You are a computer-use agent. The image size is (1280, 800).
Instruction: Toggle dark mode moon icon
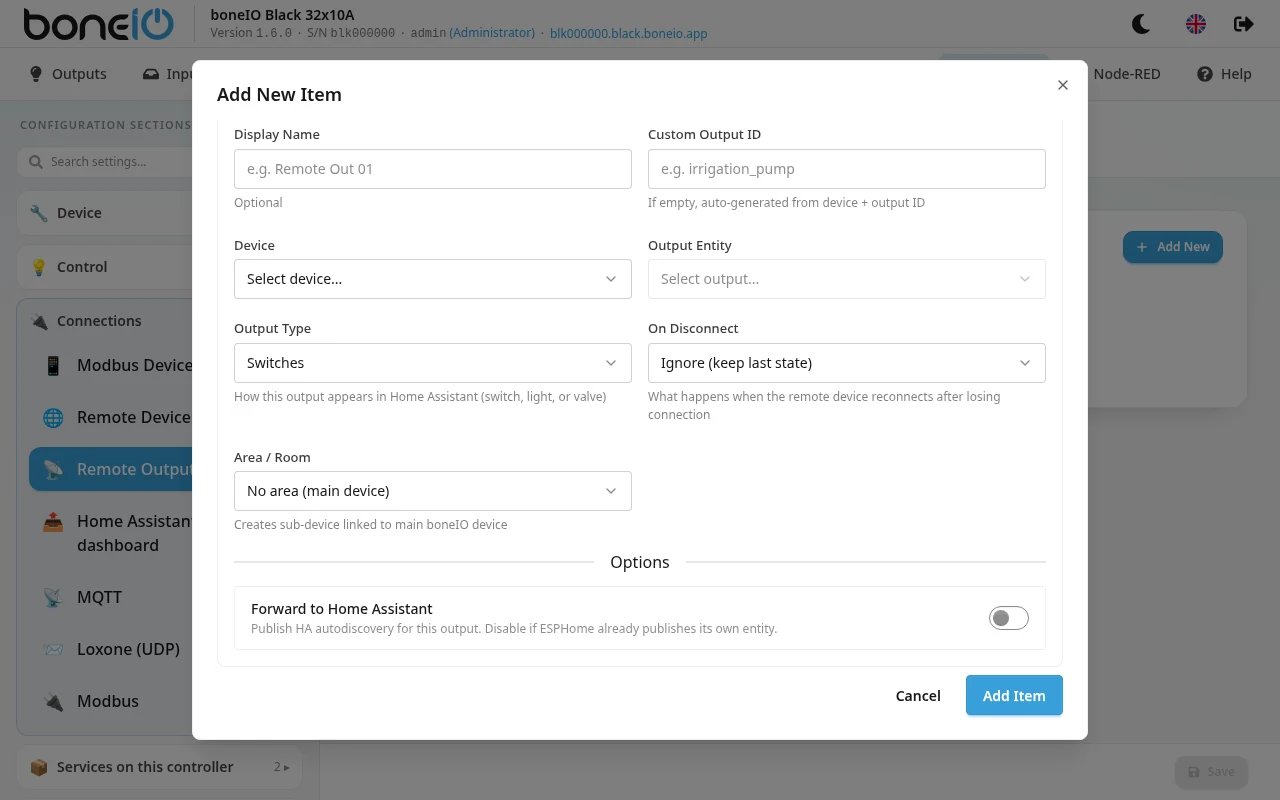point(1141,24)
